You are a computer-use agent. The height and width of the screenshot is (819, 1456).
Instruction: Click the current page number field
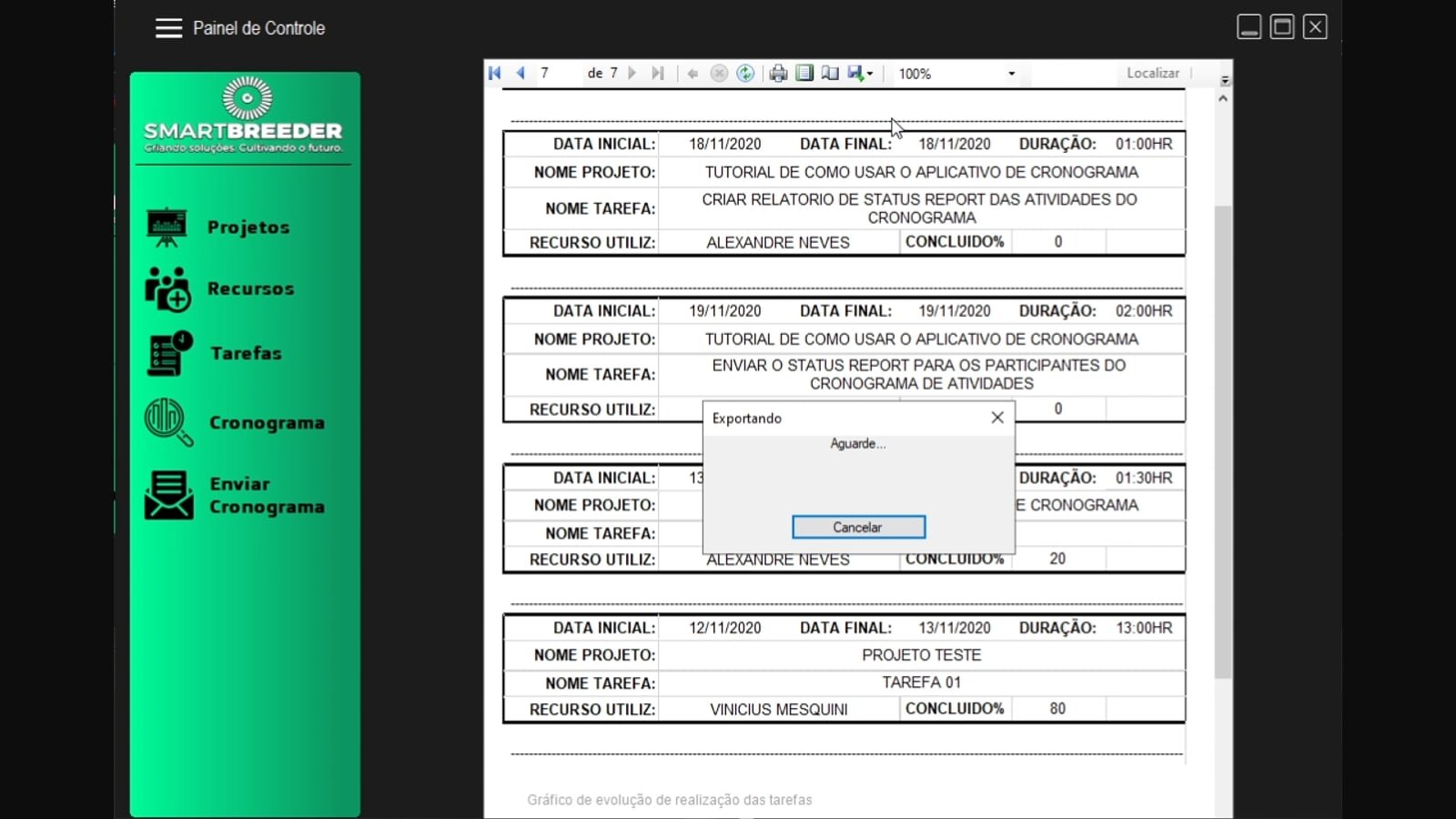coord(557,73)
